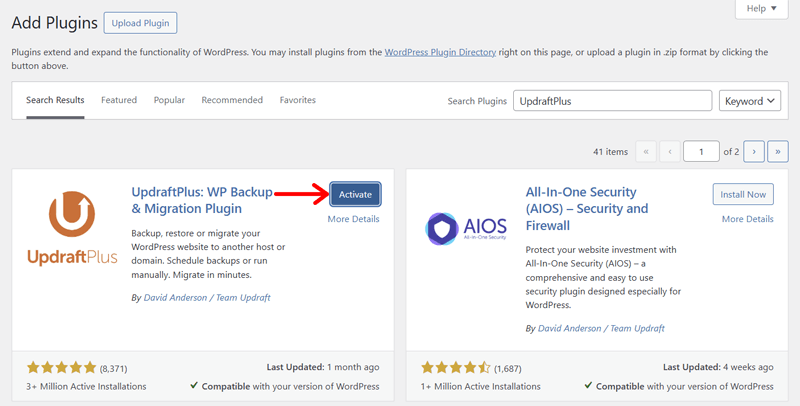
Task: Click All-In-One Security star rating
Action: [x=455, y=368]
